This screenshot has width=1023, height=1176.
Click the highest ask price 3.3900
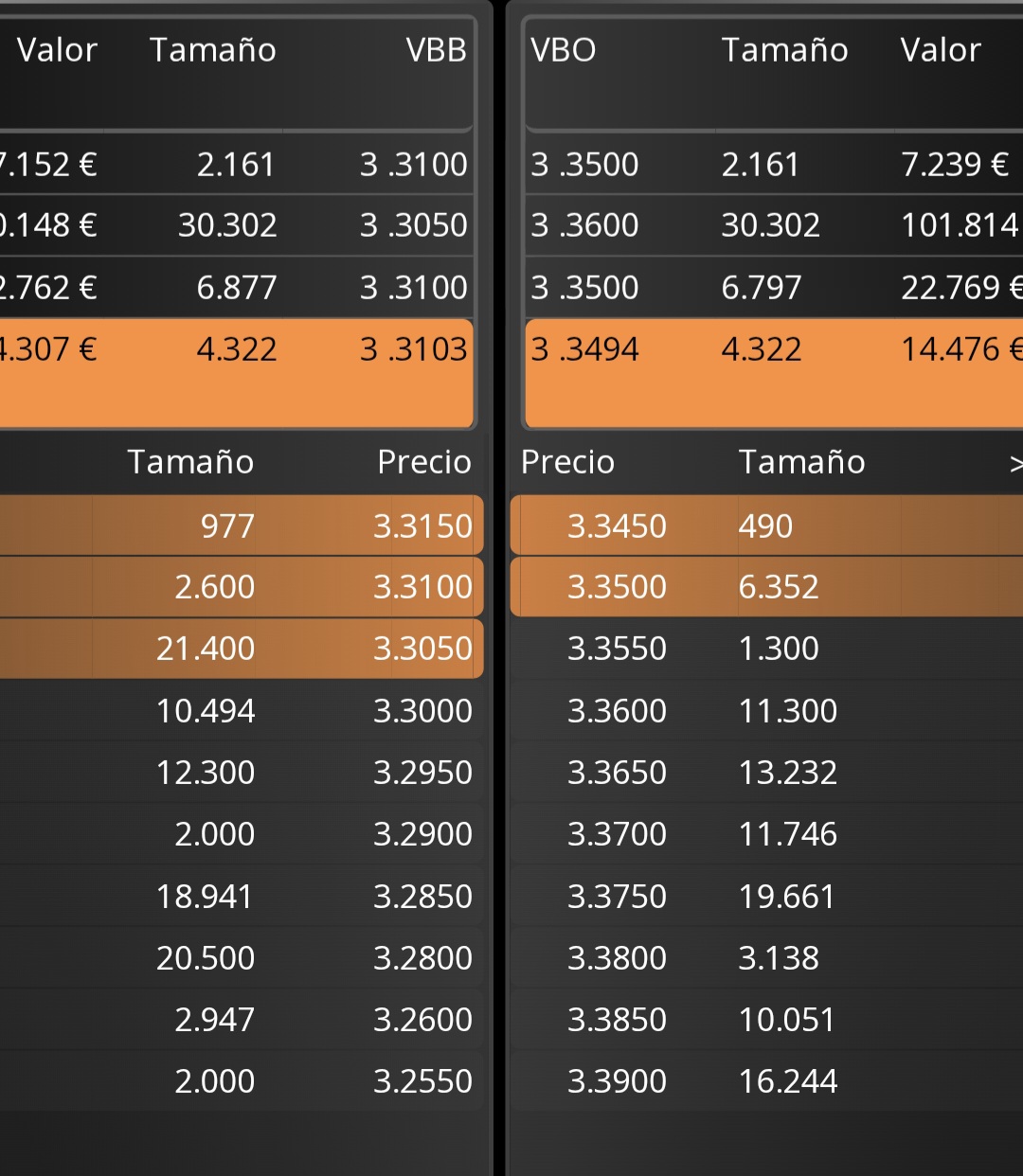point(617,1081)
